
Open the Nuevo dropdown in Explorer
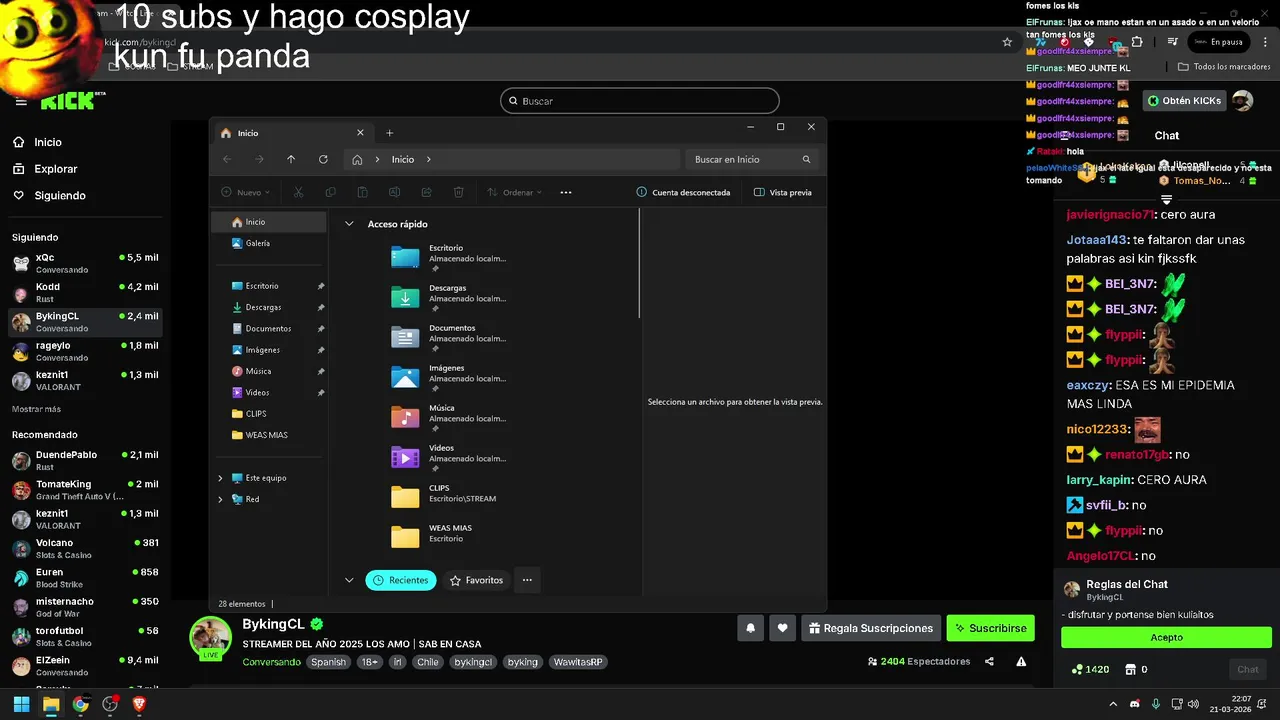point(246,192)
